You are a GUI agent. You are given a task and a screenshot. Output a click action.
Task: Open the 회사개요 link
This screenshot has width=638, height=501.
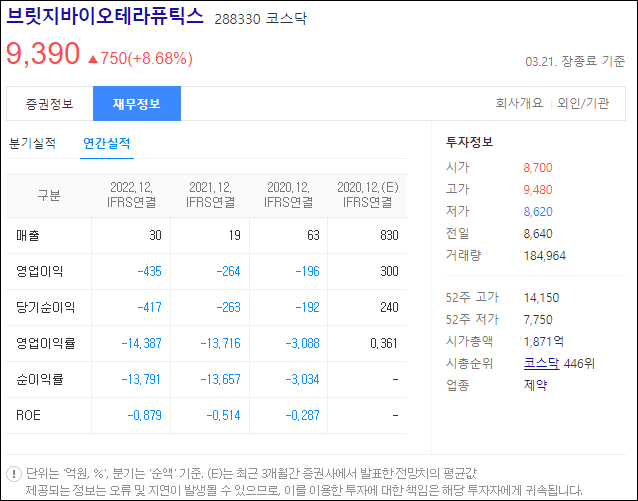519,103
